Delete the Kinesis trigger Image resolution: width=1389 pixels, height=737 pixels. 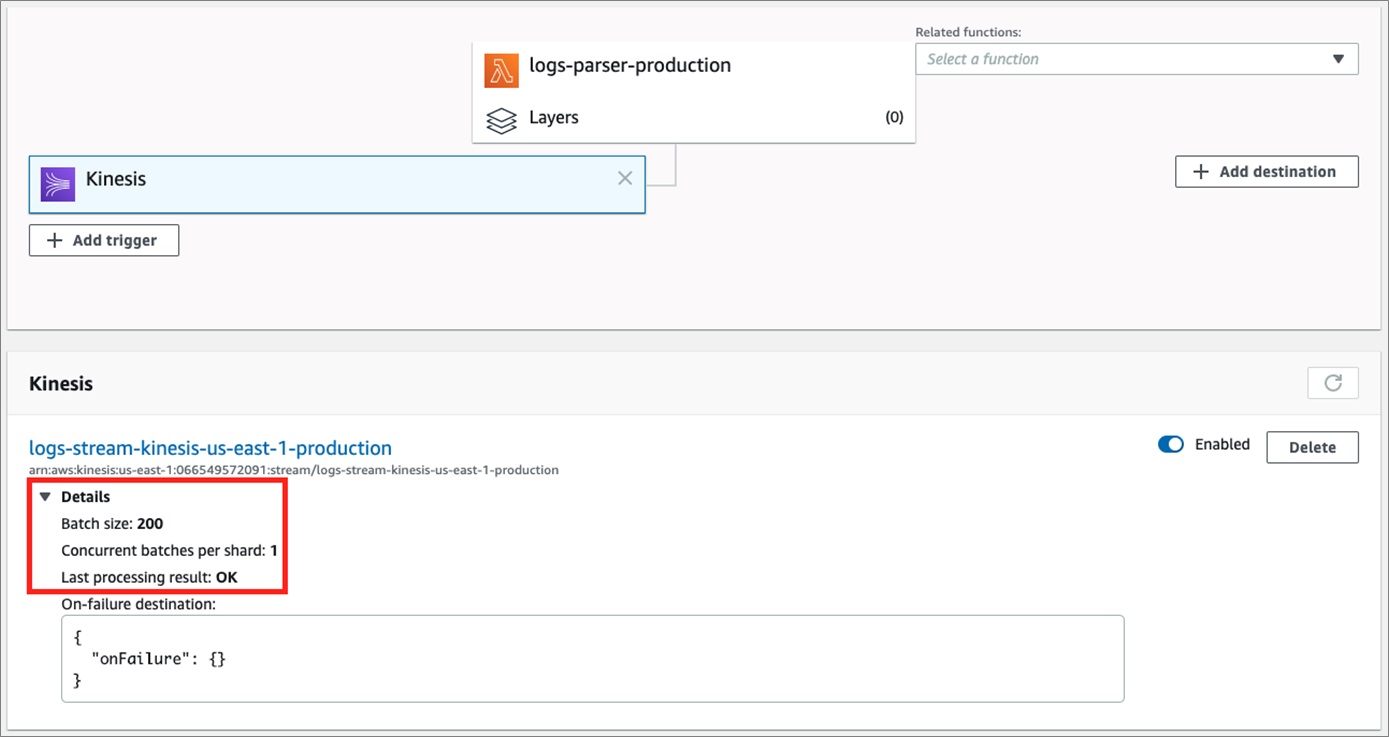point(1312,447)
